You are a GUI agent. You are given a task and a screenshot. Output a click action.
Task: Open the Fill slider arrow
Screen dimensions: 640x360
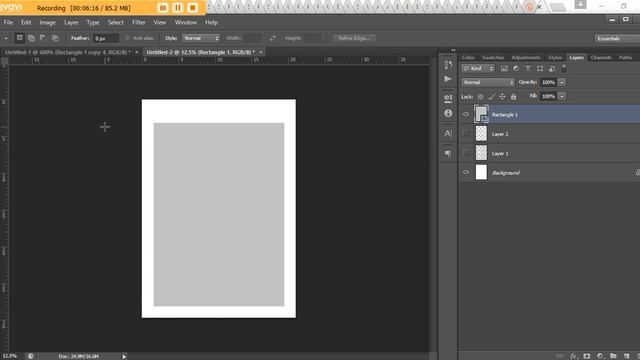pos(562,96)
